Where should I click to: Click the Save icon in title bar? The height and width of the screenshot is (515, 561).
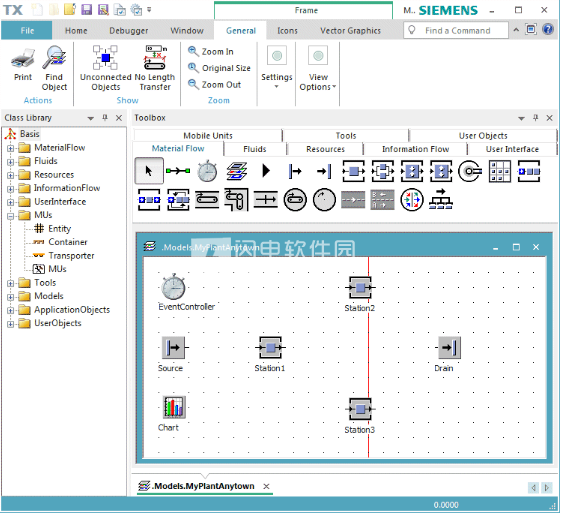coord(87,10)
